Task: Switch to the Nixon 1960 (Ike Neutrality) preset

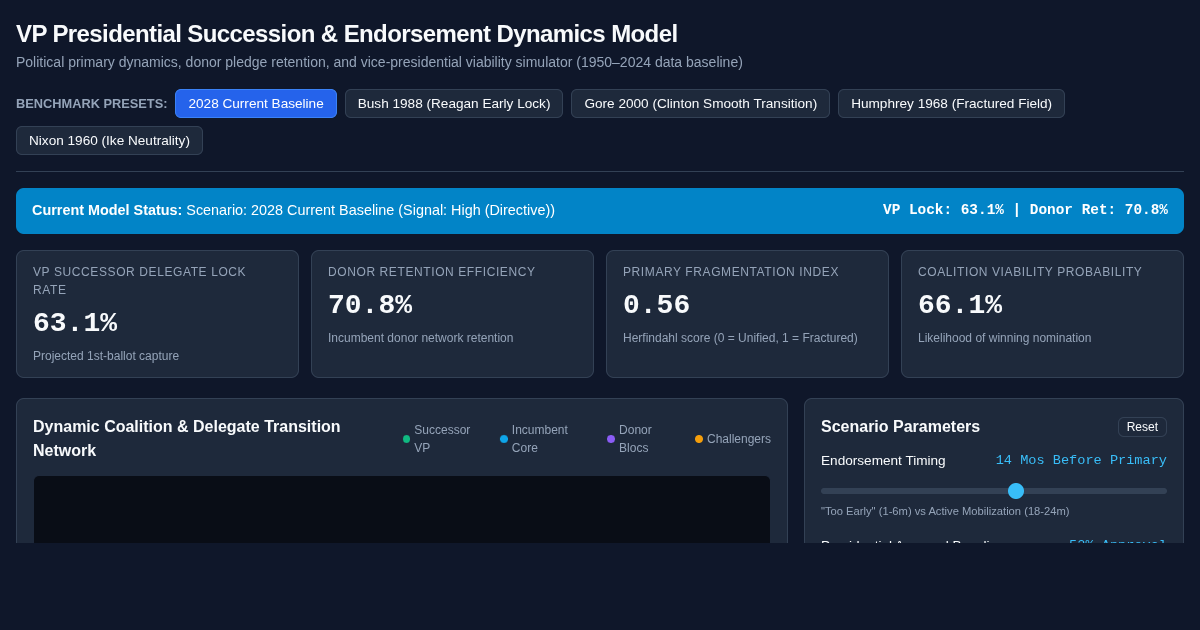Action: [109, 141]
